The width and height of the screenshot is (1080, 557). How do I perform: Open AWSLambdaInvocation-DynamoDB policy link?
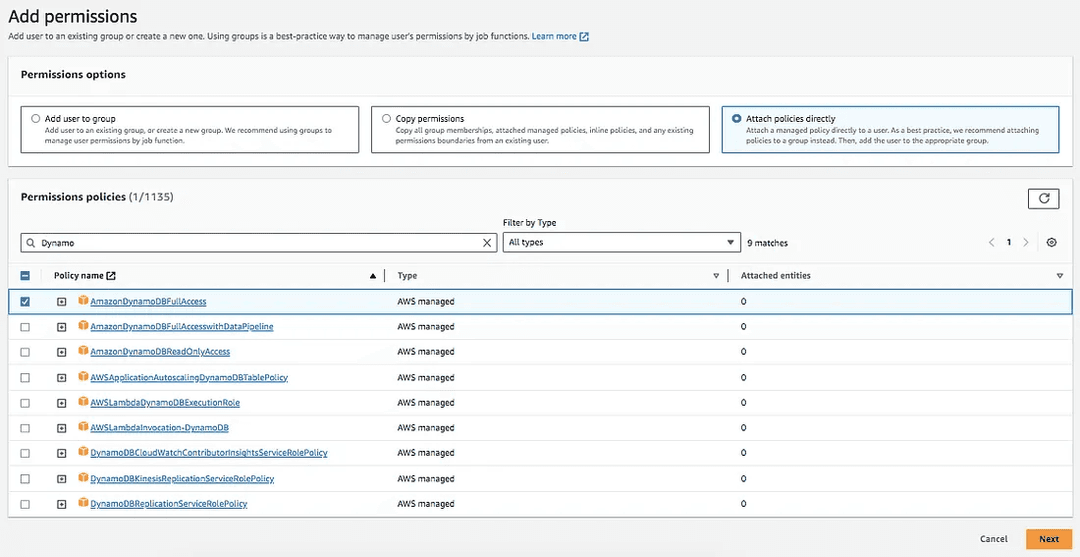[159, 428]
